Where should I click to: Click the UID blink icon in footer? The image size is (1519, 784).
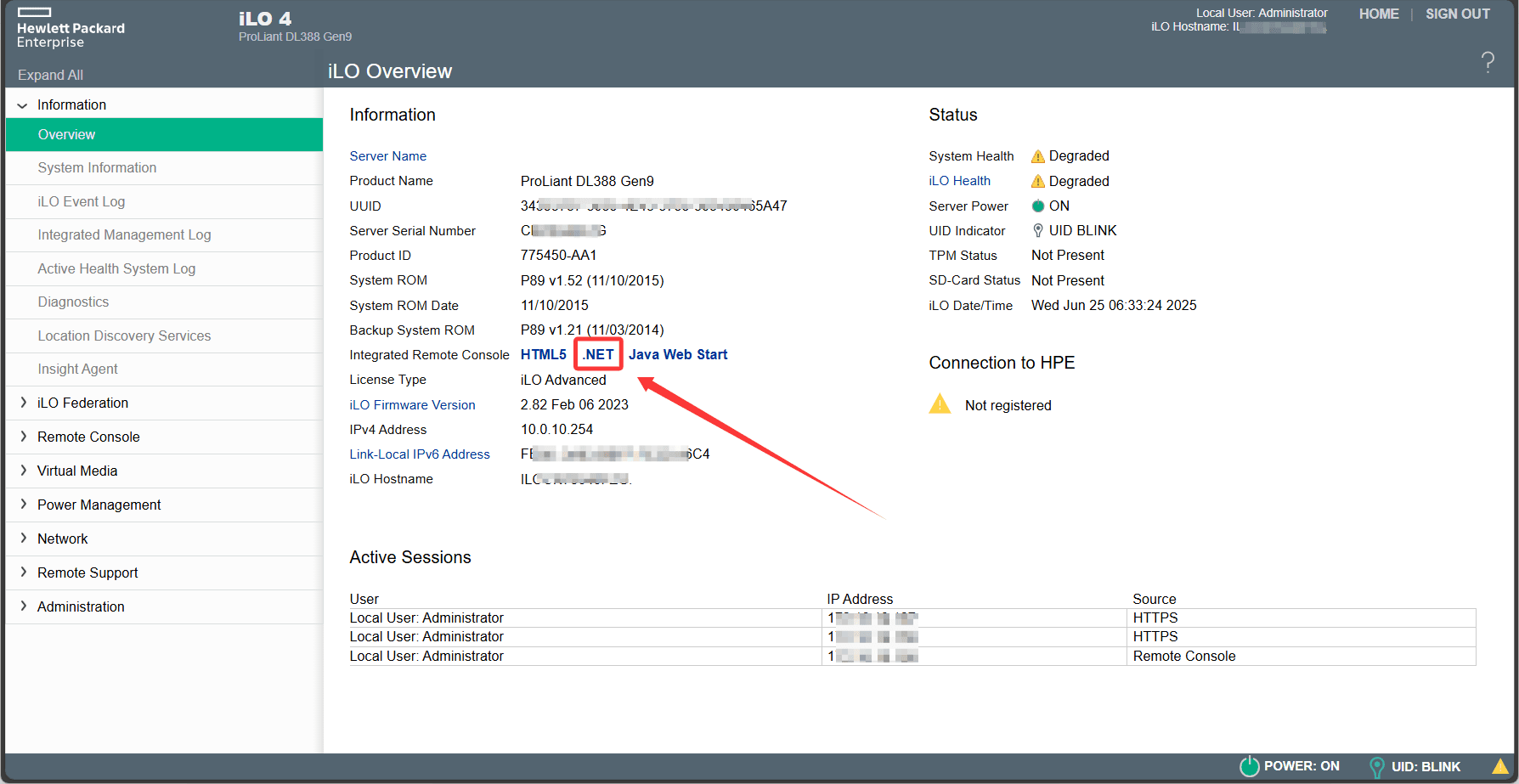(1376, 767)
